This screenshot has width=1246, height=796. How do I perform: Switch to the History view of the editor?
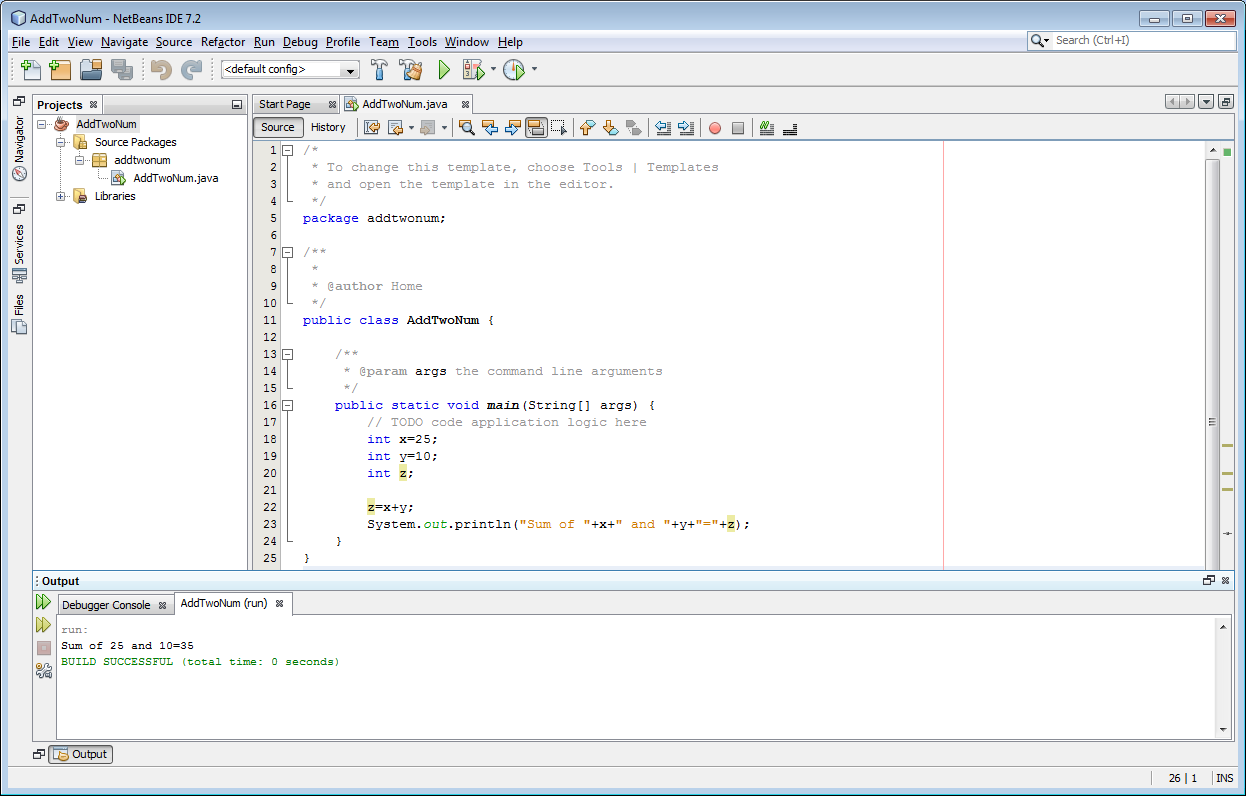(329, 127)
